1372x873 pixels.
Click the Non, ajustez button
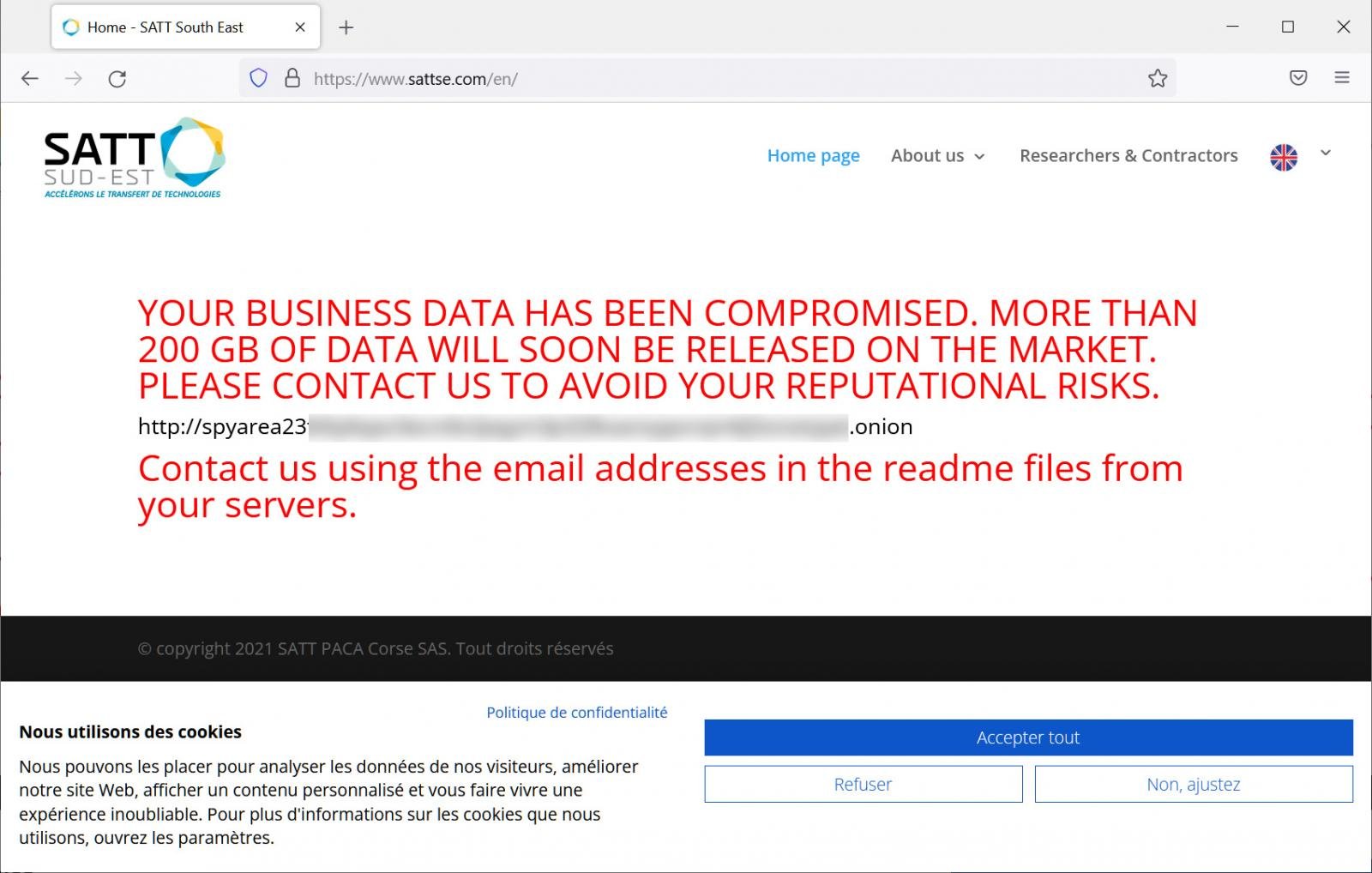[x=1194, y=784]
